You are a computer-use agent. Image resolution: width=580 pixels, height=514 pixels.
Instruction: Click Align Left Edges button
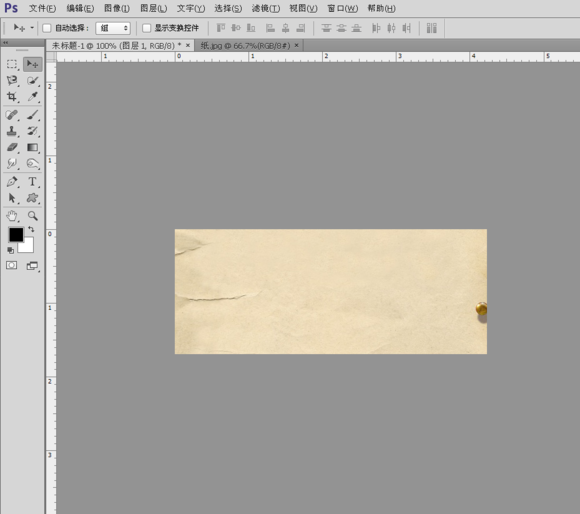pyautogui.click(x=270, y=28)
